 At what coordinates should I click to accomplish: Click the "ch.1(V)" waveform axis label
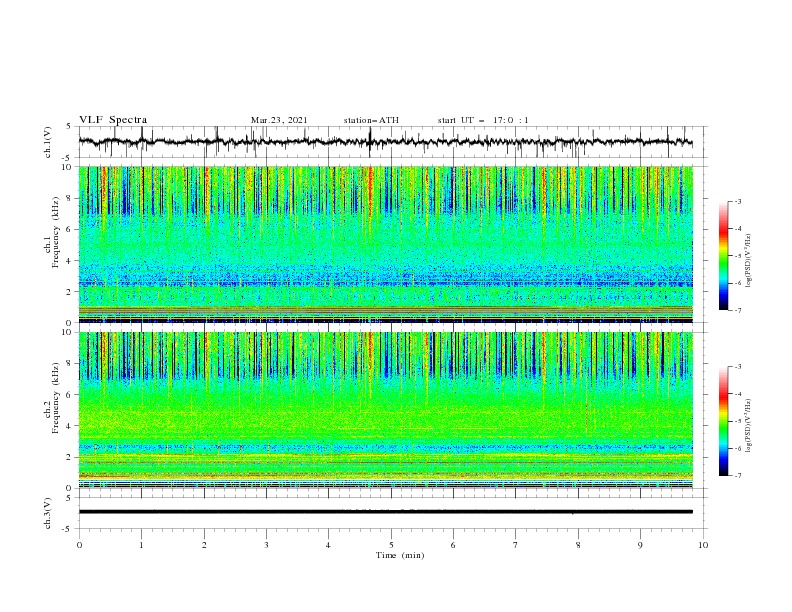point(48,142)
